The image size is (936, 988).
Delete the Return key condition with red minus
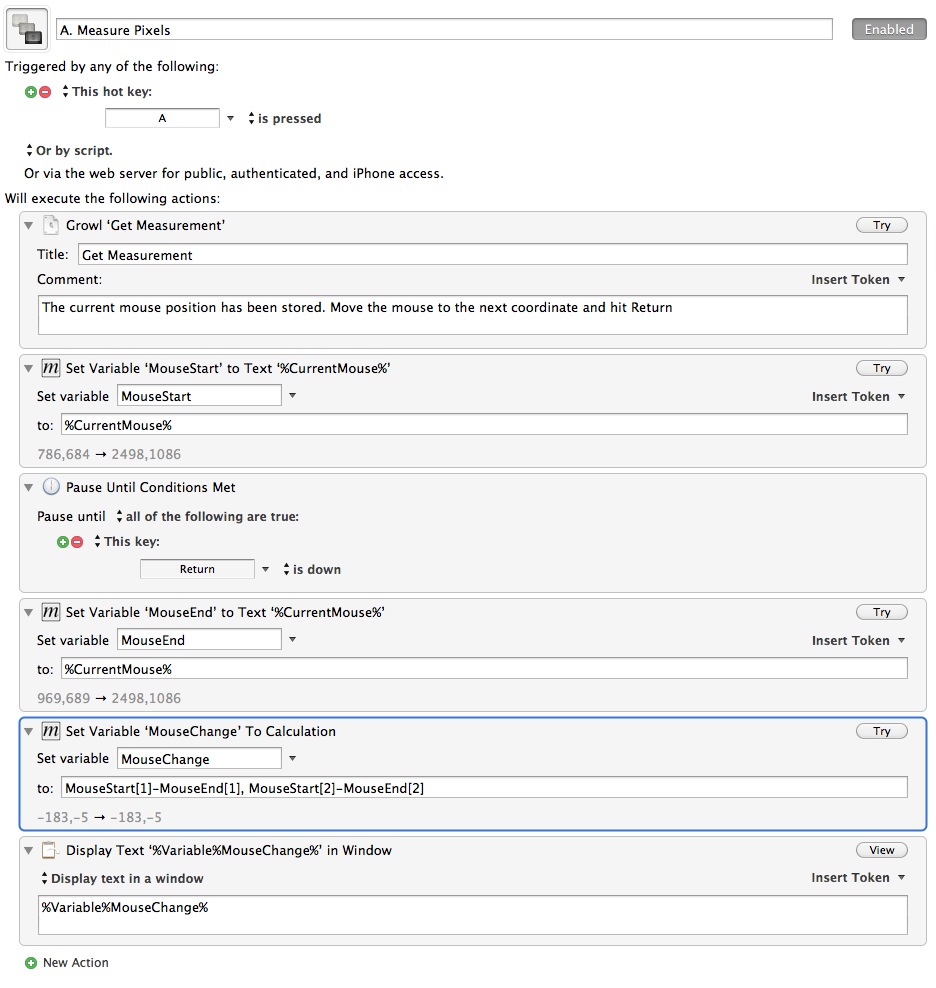pyautogui.click(x=77, y=542)
